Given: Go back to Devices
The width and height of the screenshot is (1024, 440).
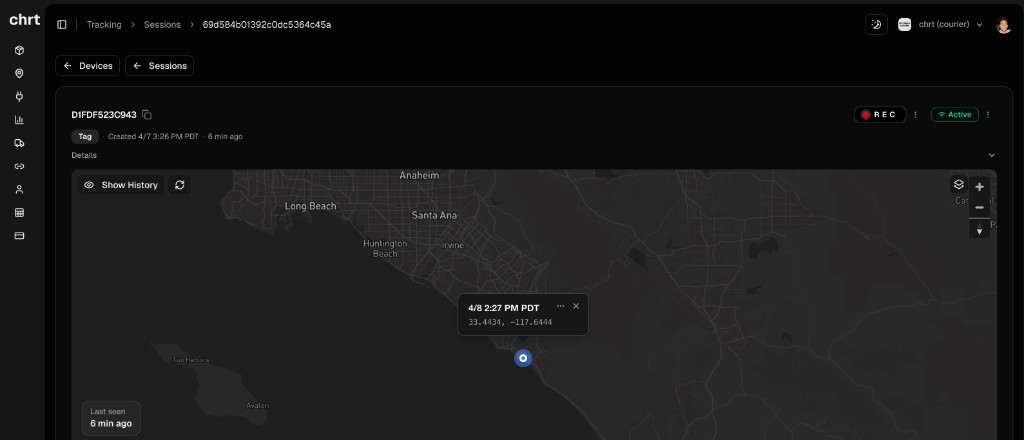Looking at the screenshot, I should (88, 66).
